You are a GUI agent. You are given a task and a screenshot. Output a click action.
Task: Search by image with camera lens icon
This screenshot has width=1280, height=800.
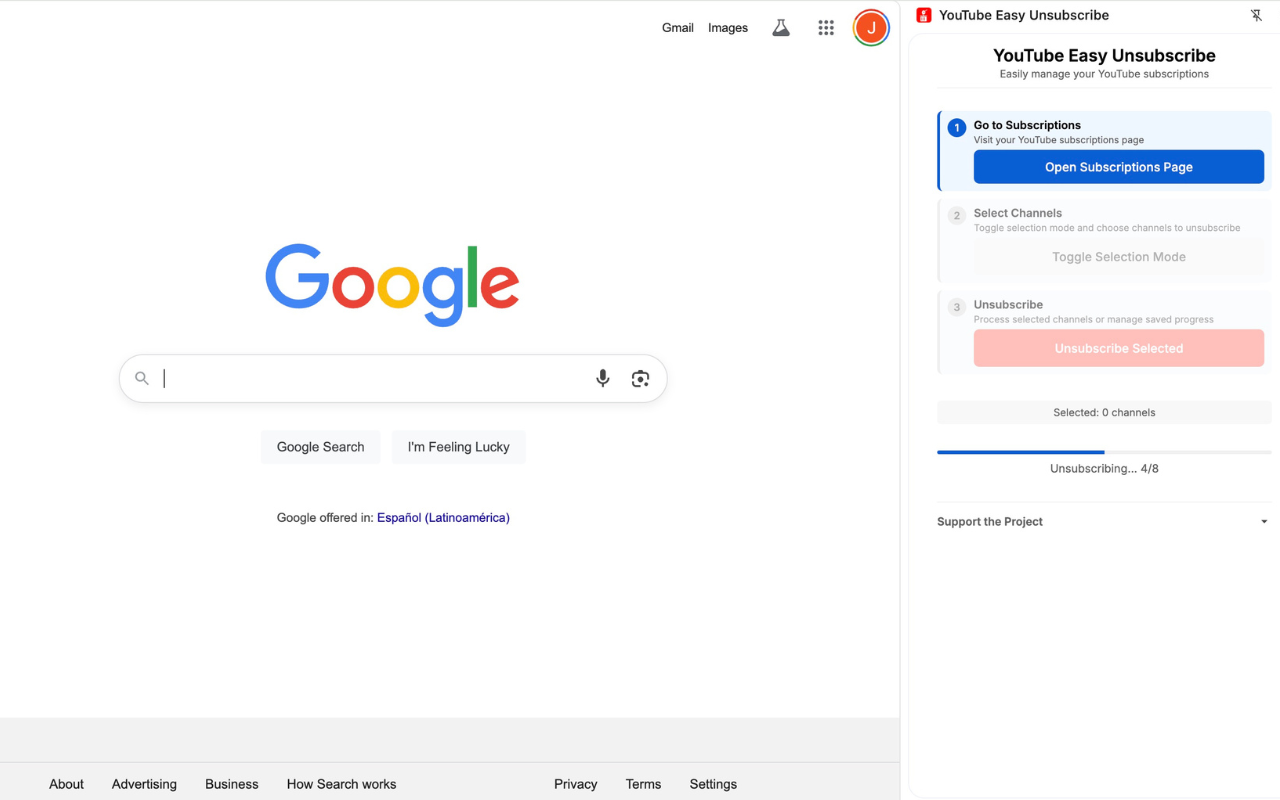pos(641,378)
